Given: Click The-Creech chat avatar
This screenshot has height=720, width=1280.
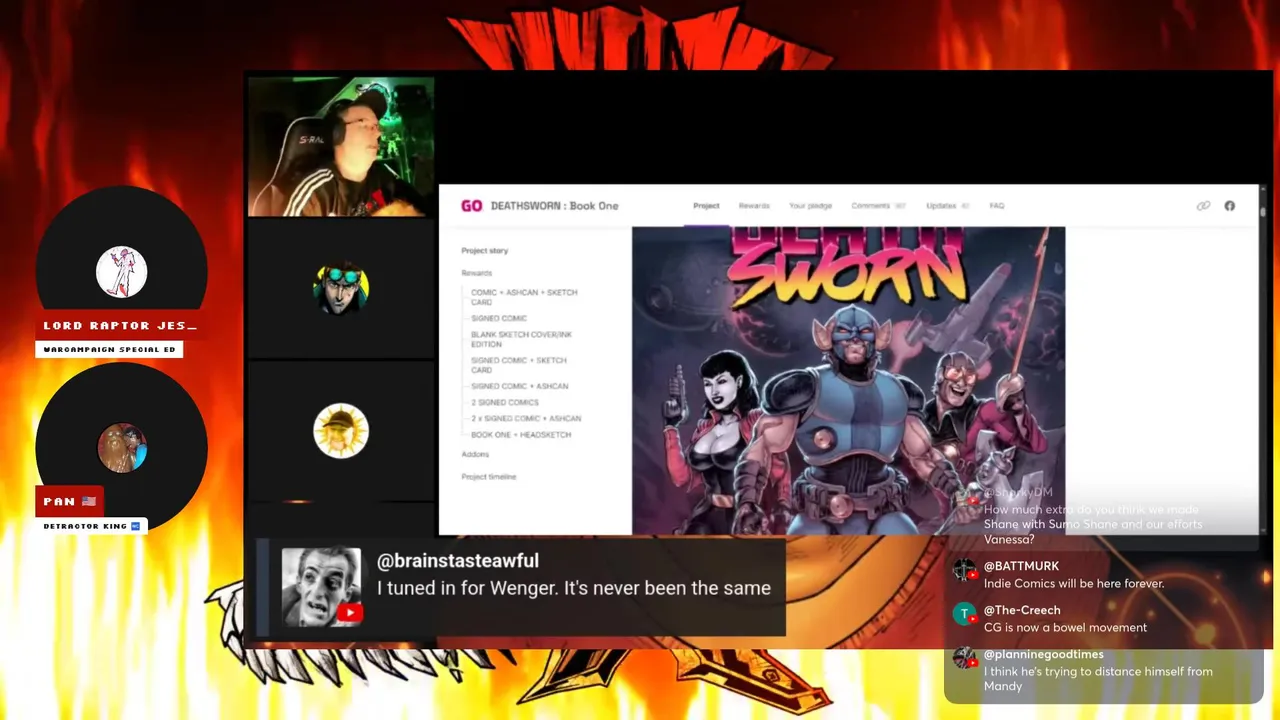Looking at the screenshot, I should (964, 613).
